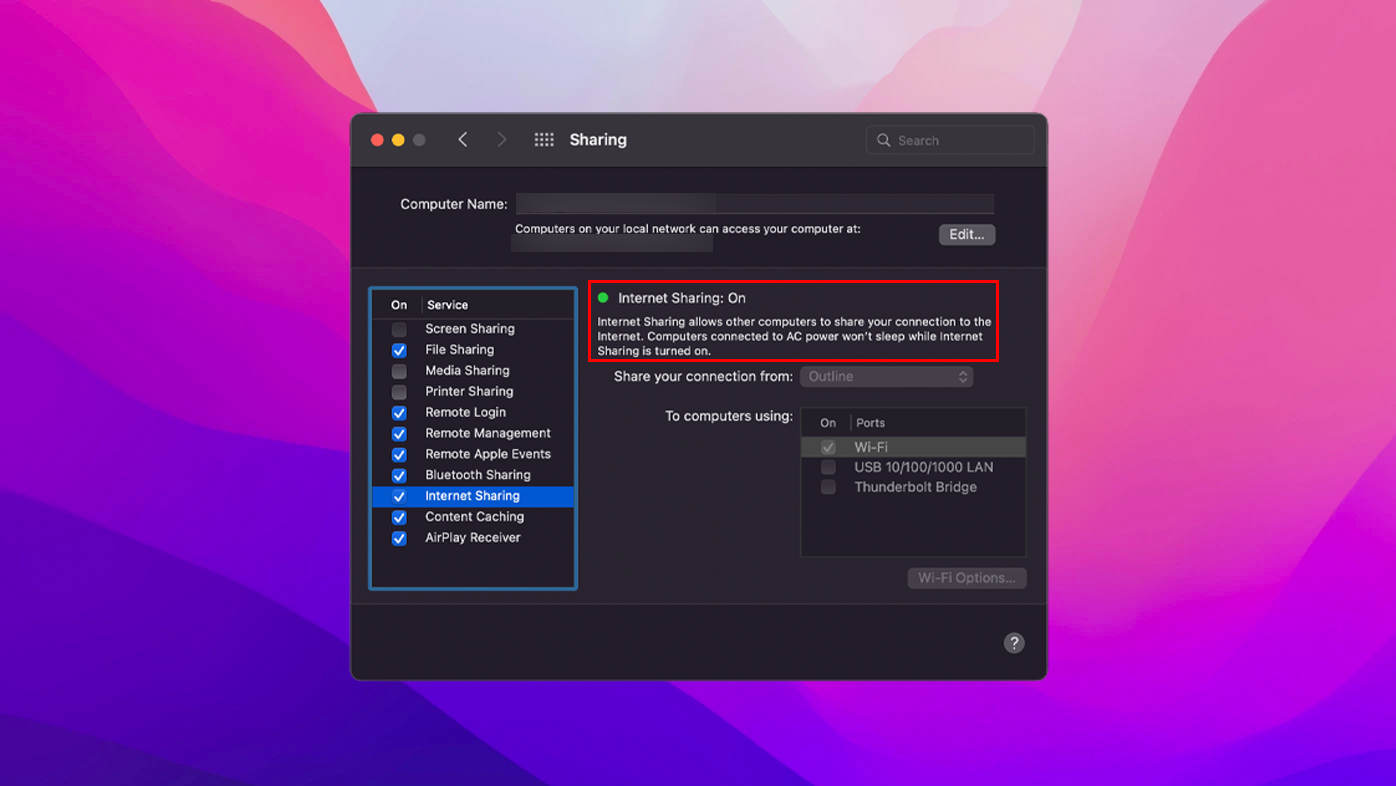Viewport: 1396px width, 786px height.
Task: Disable the Remote Login checkbox
Action: [x=399, y=413]
